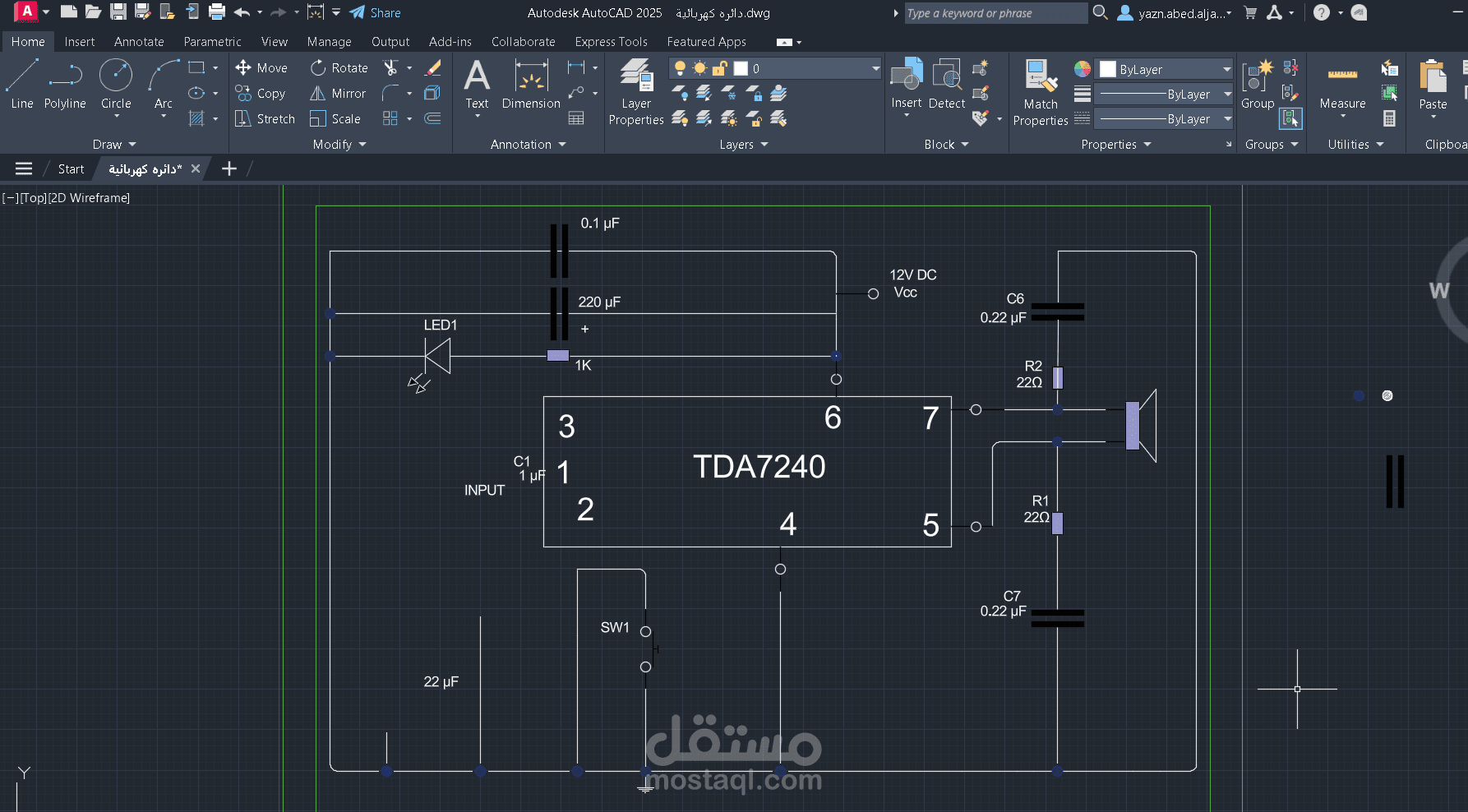Click the Table annotation icon

pos(576,118)
